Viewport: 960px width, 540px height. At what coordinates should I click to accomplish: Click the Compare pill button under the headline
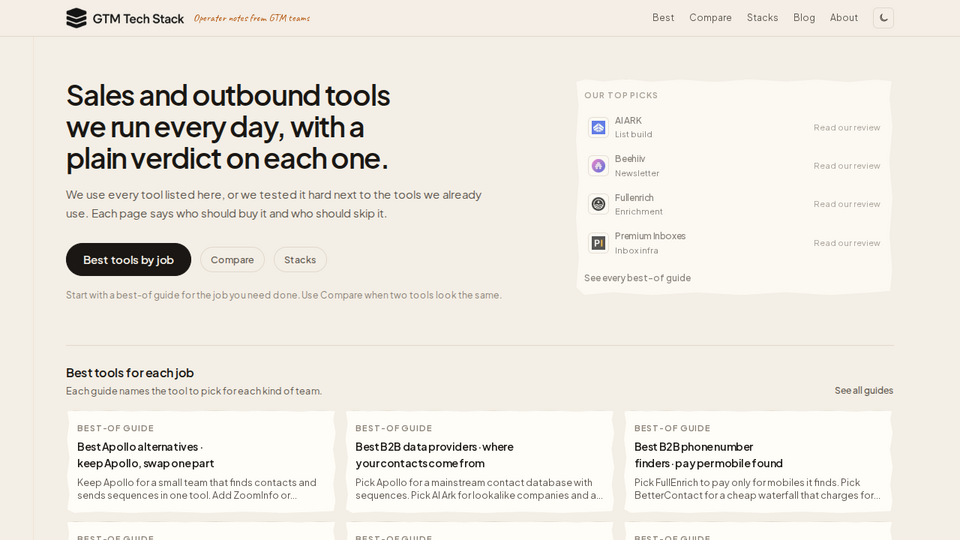pyautogui.click(x=232, y=260)
